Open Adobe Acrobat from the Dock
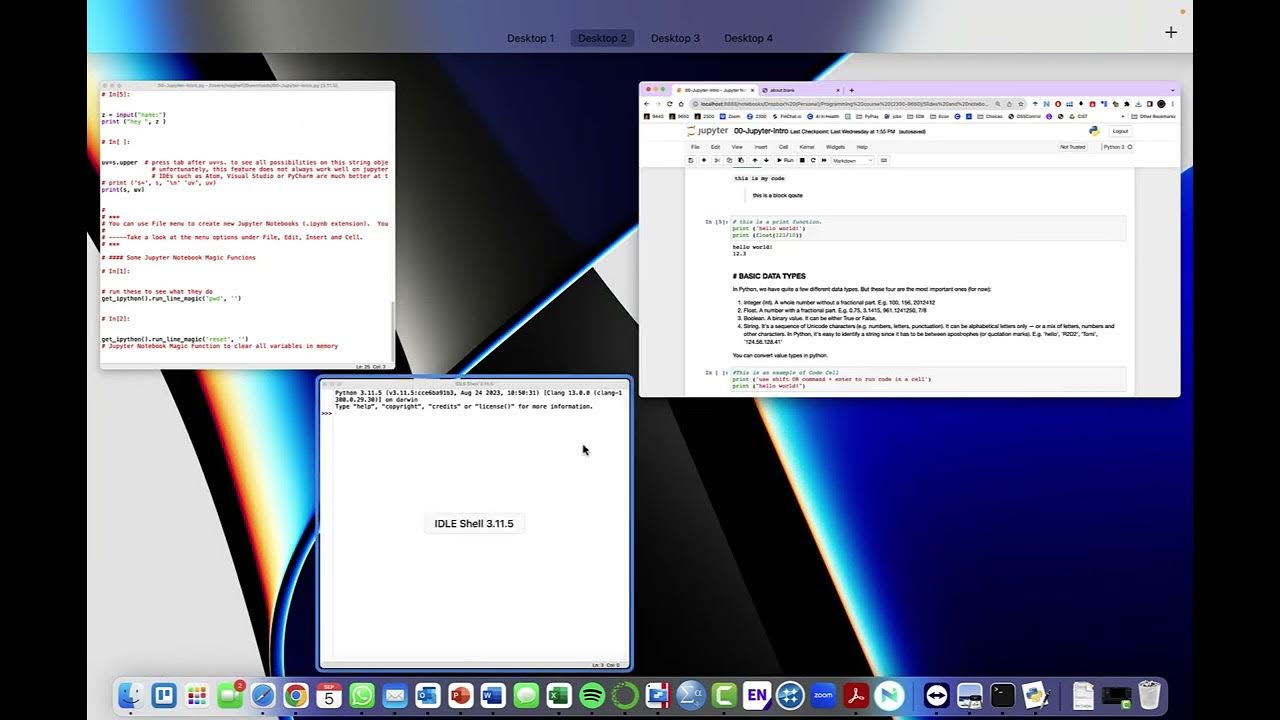This screenshot has width=1280, height=720. tap(856, 696)
